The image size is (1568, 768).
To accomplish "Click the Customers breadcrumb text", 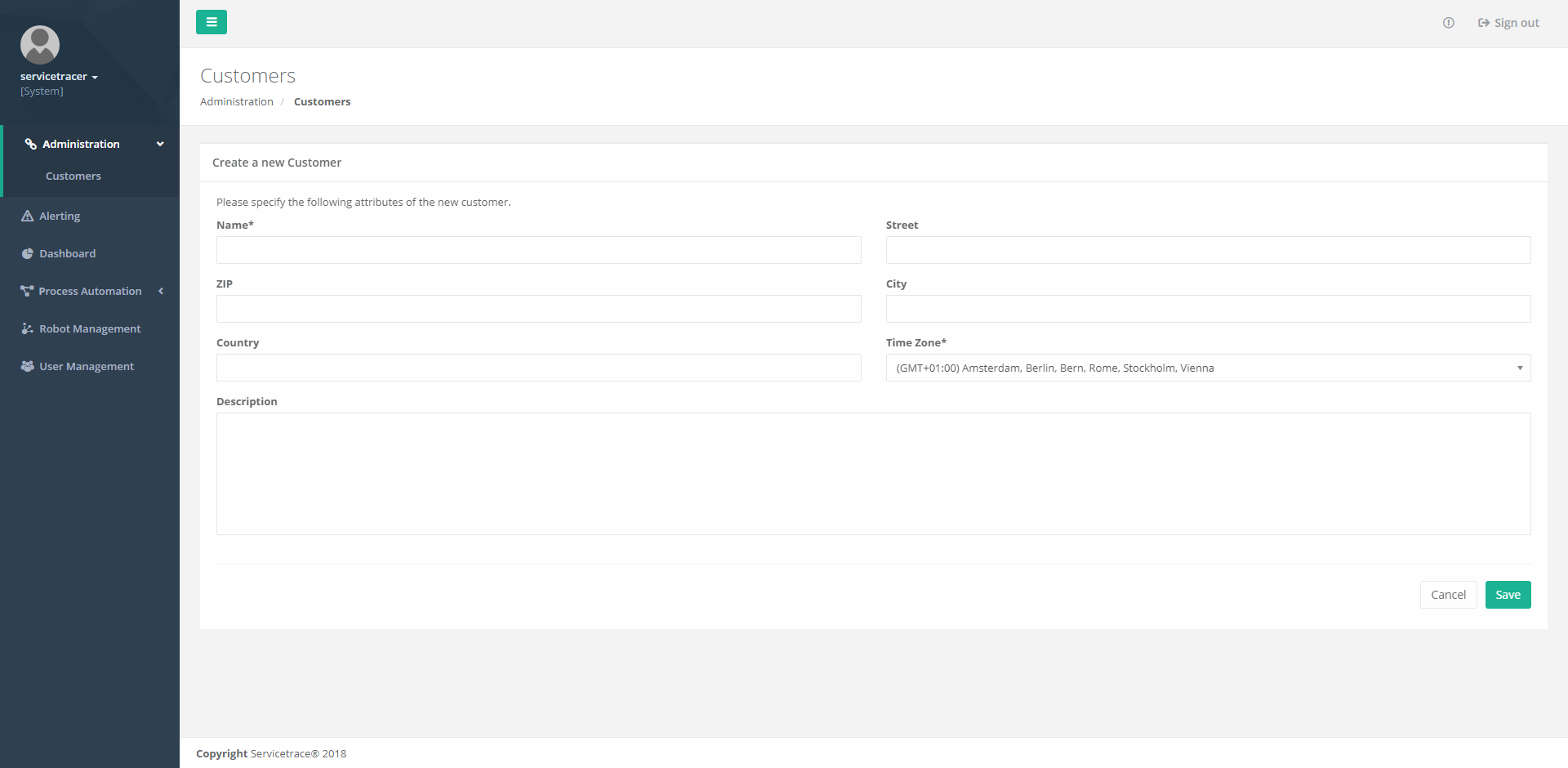I will (323, 101).
